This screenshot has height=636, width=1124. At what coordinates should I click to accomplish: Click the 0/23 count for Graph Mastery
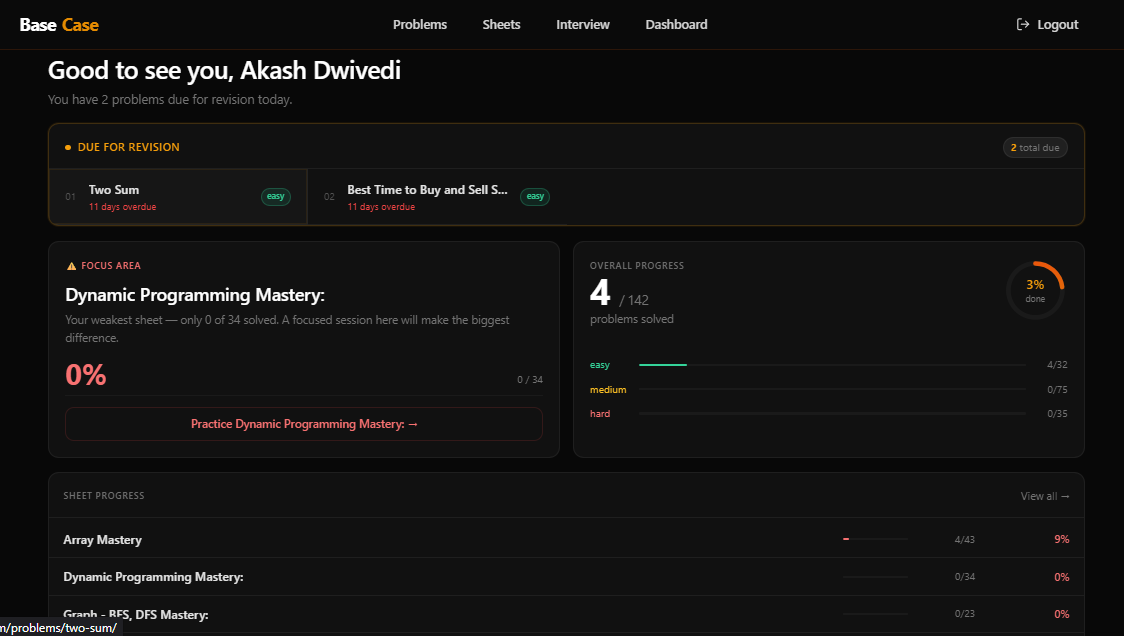pos(964,614)
